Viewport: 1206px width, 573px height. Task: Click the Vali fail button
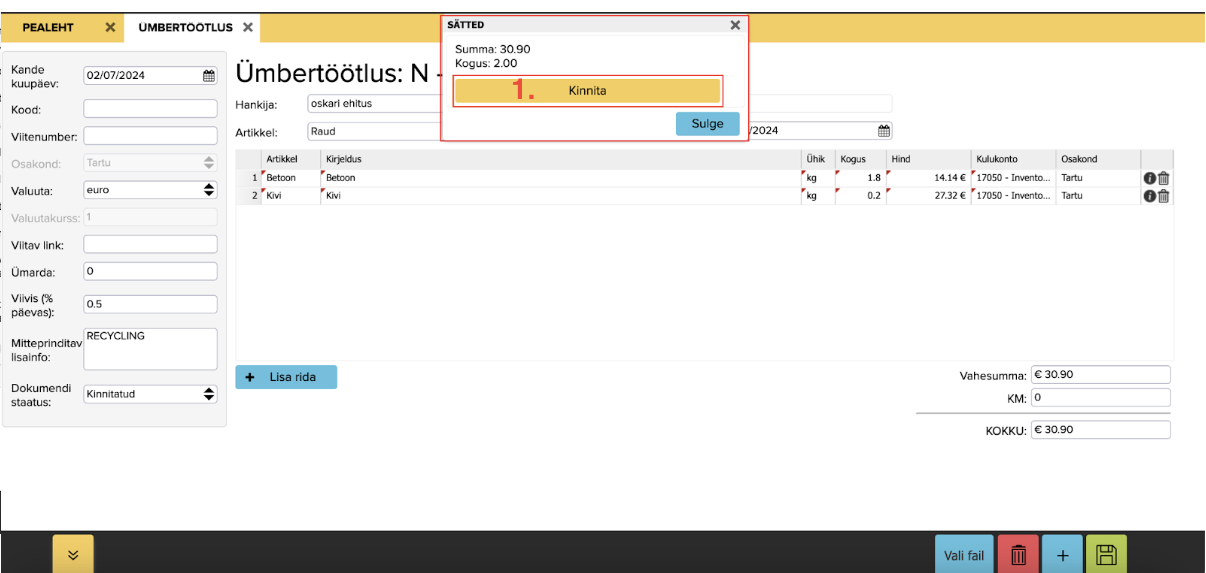(964, 554)
